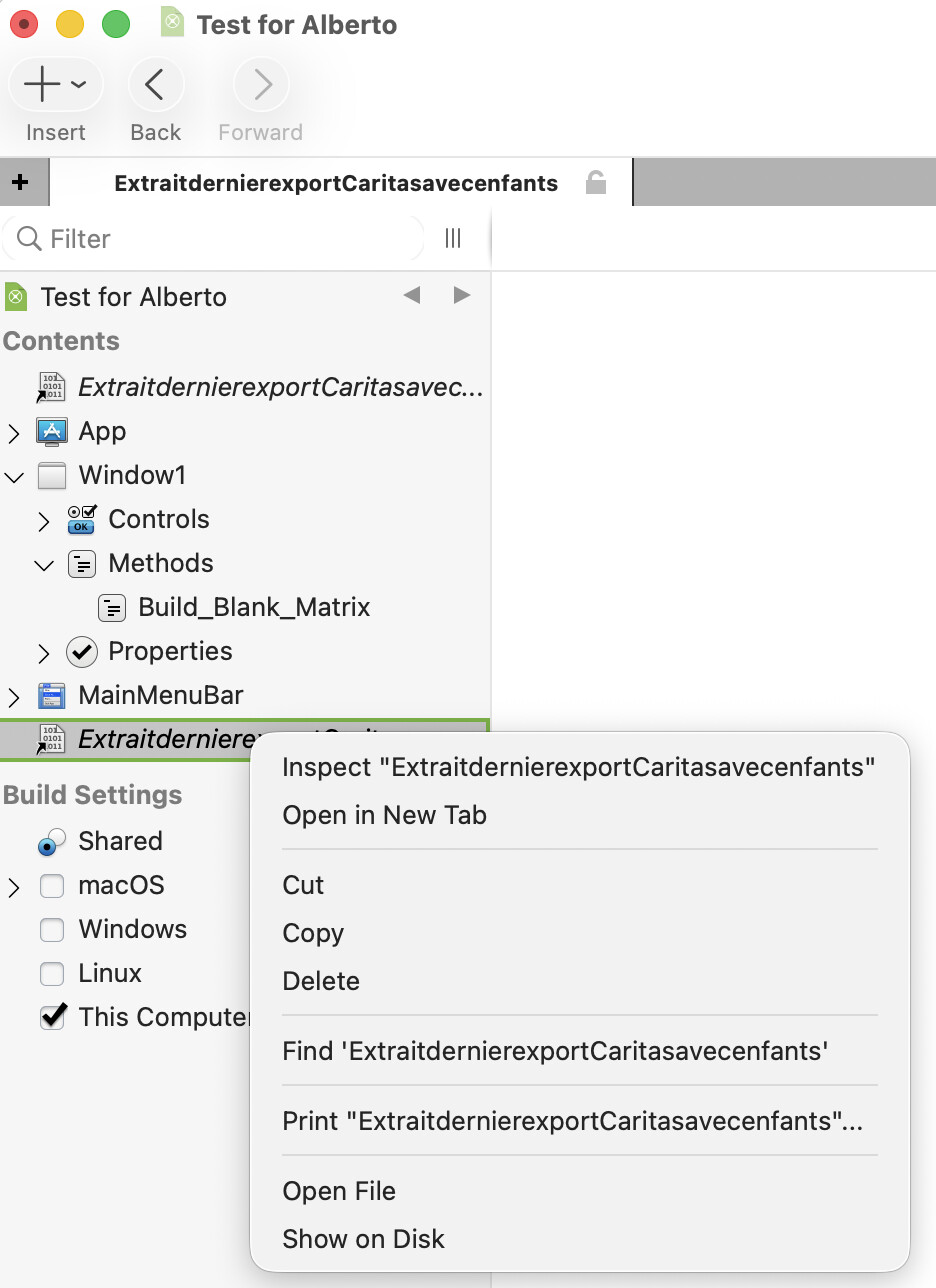936x1288 pixels.
Task: Click the lock icon on the tab
Action: [x=596, y=182]
